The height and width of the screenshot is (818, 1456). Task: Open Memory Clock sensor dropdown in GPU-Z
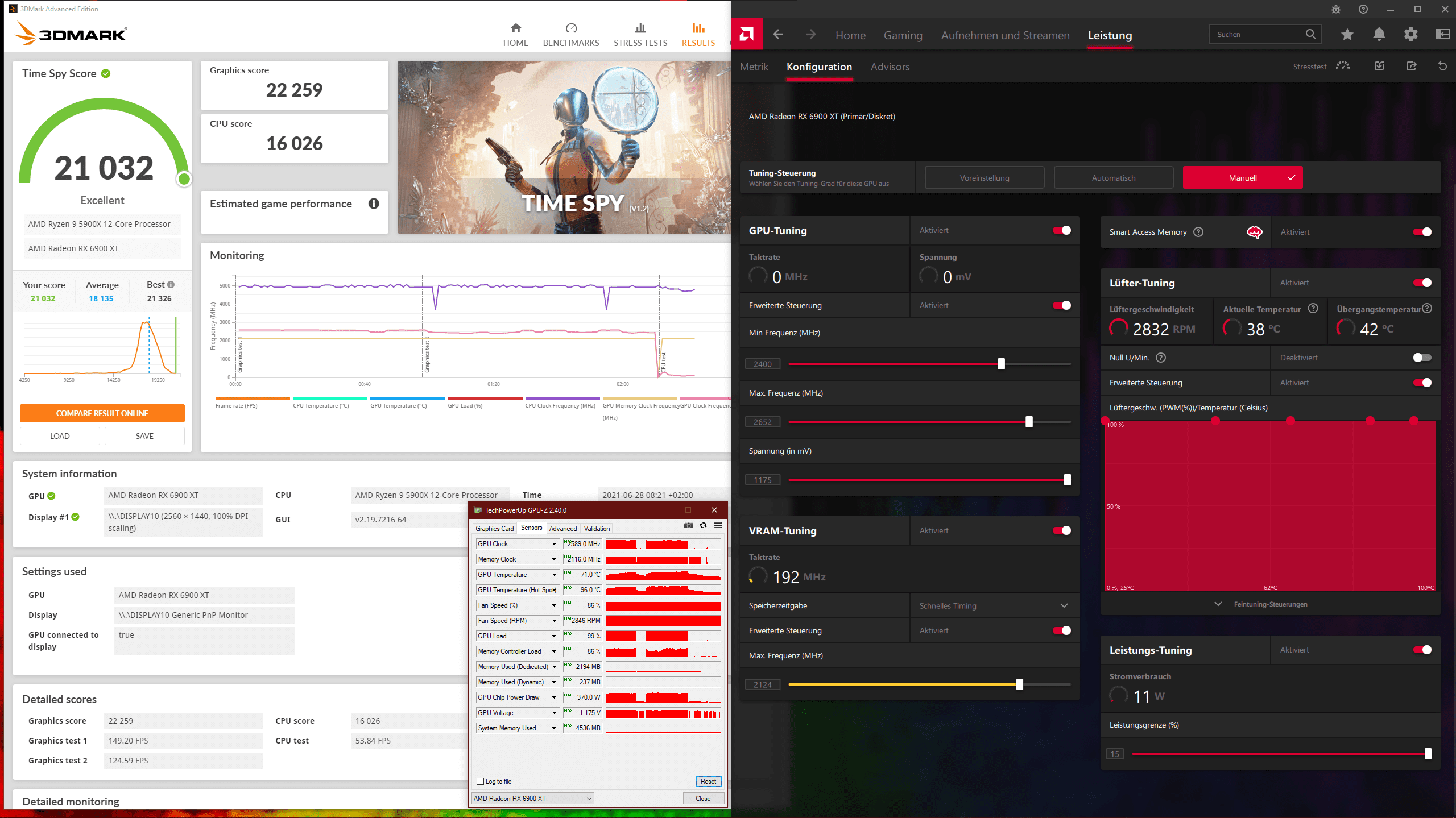tap(554, 559)
